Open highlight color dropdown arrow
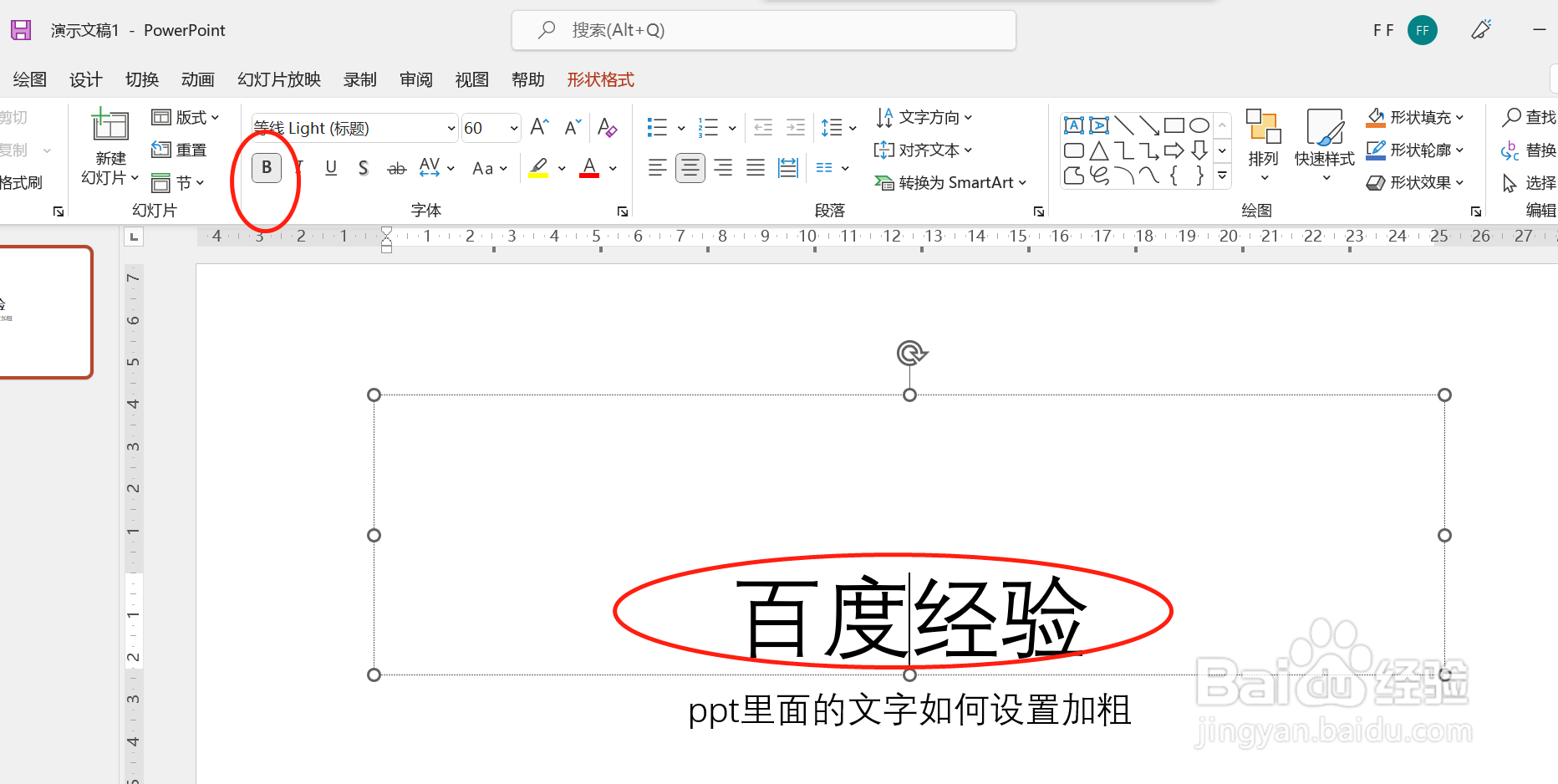The width and height of the screenshot is (1558, 784). coord(562,168)
